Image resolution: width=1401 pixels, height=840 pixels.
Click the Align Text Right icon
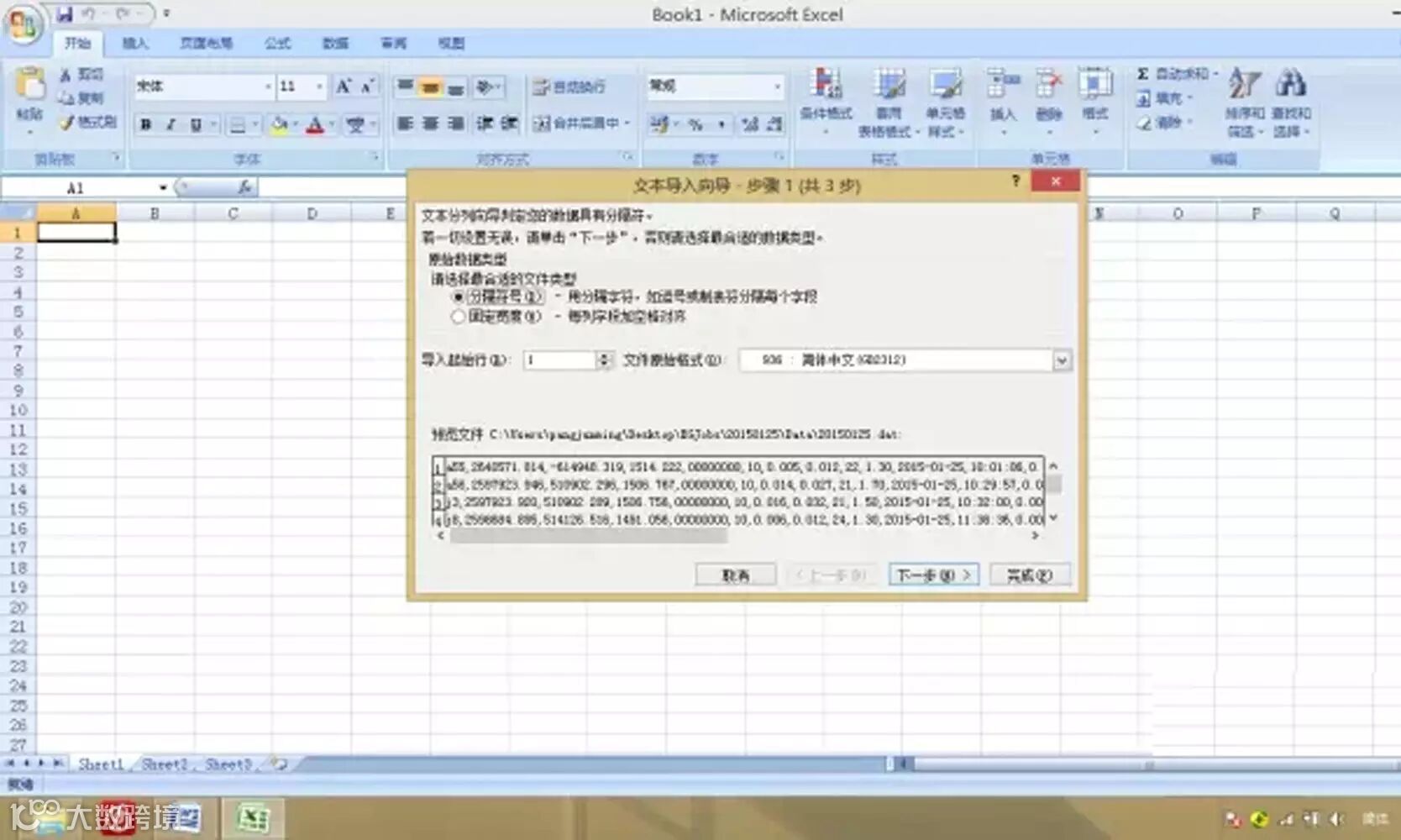coord(456,123)
